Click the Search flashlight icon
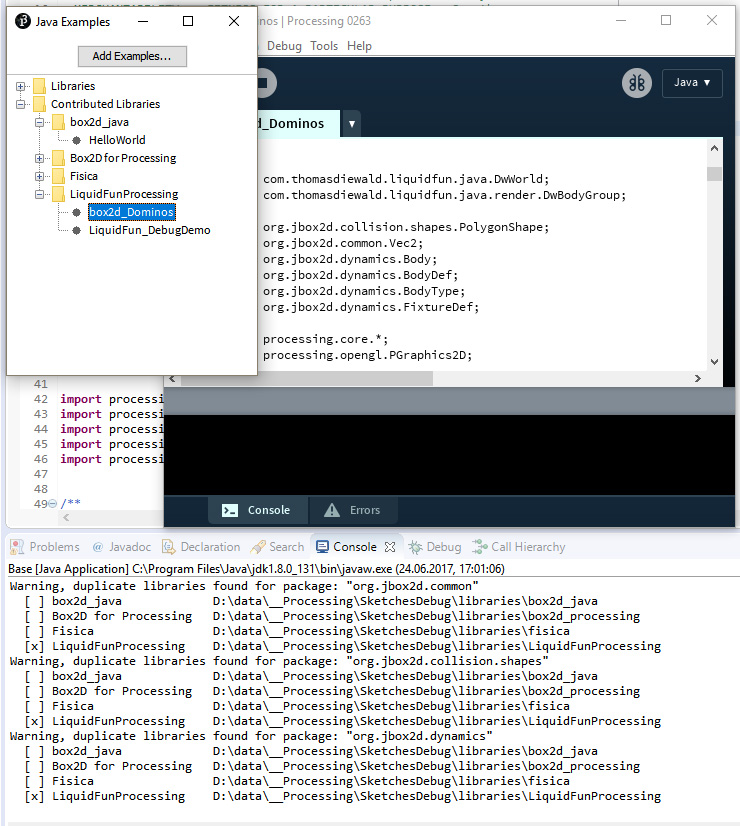 258,547
